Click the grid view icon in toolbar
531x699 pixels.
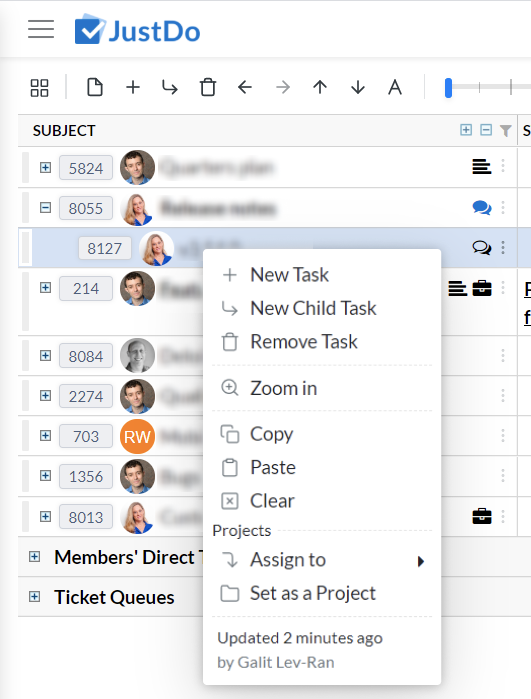[x=39, y=88]
